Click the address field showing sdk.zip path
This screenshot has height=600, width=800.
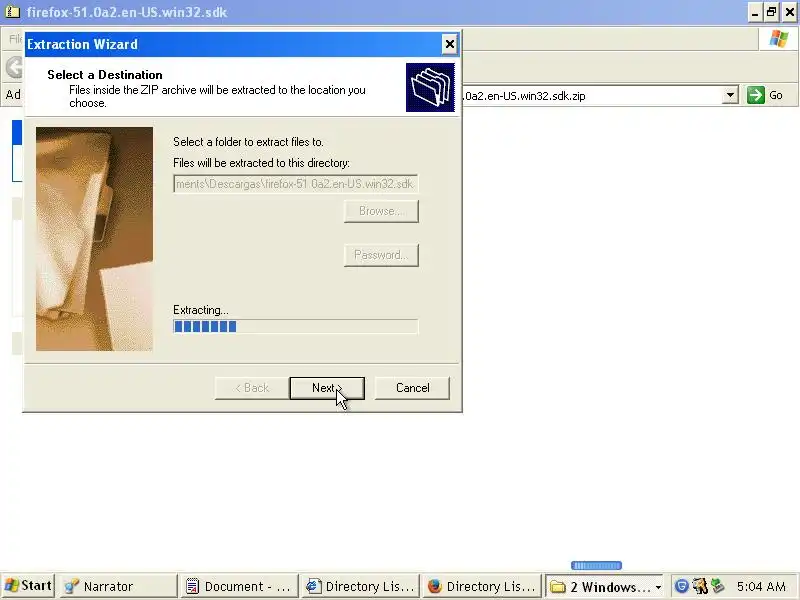pyautogui.click(x=592, y=96)
